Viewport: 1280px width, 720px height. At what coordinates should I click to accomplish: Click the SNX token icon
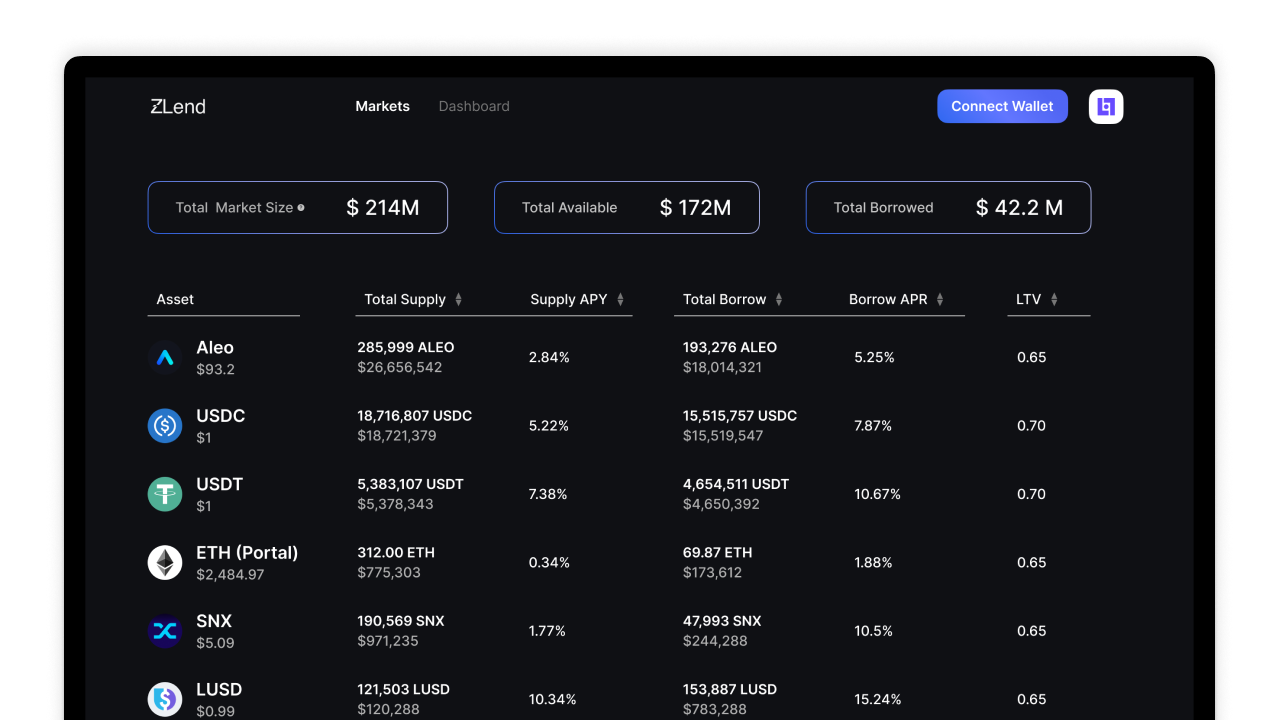click(165, 631)
